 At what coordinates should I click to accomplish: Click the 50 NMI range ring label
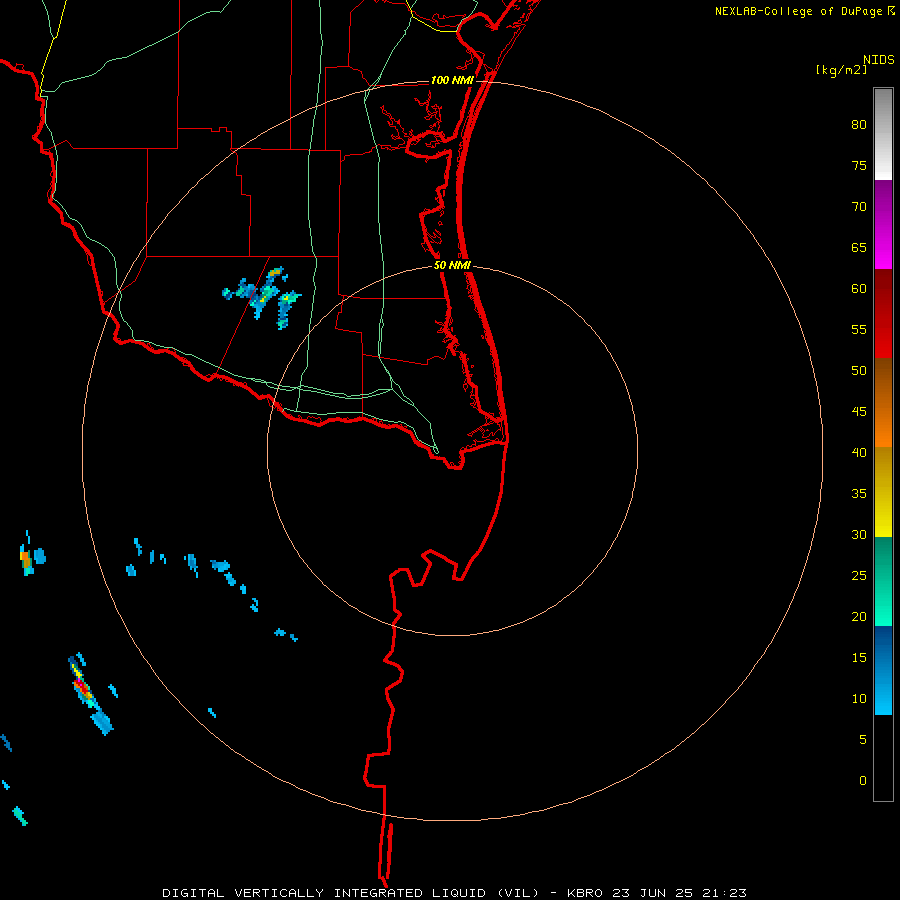[452, 265]
